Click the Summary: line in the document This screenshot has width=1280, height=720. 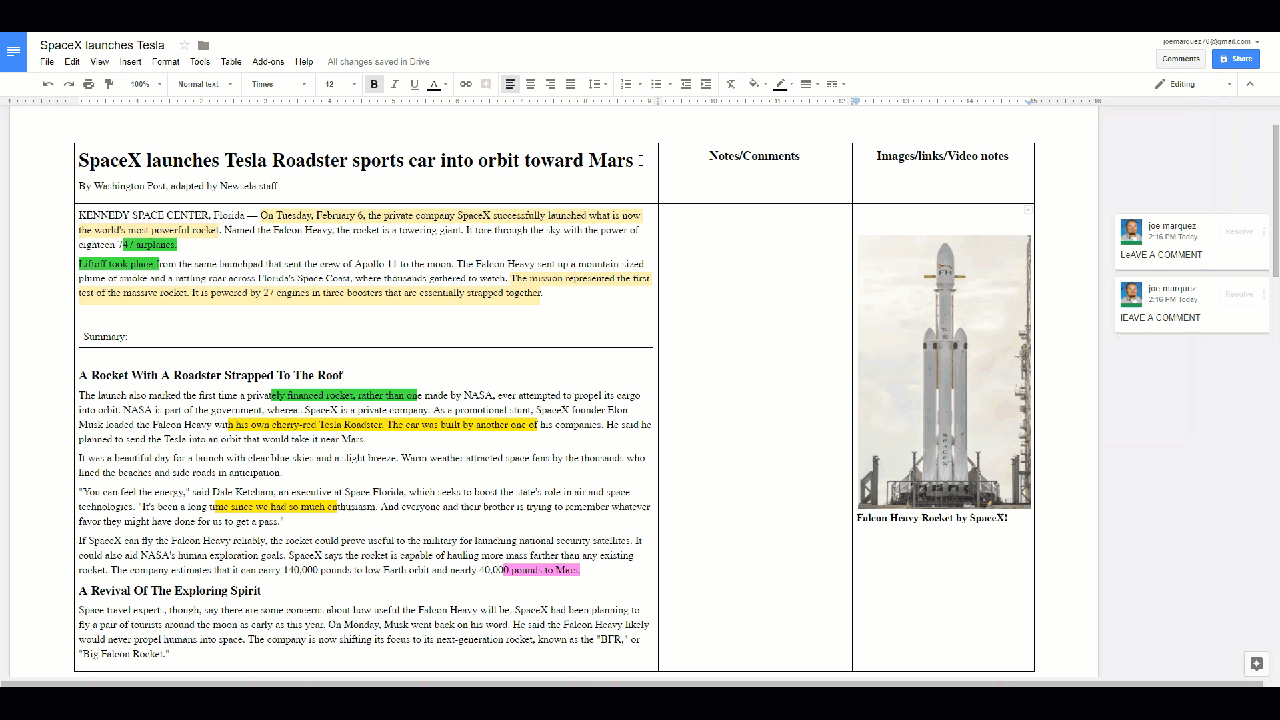coord(105,337)
